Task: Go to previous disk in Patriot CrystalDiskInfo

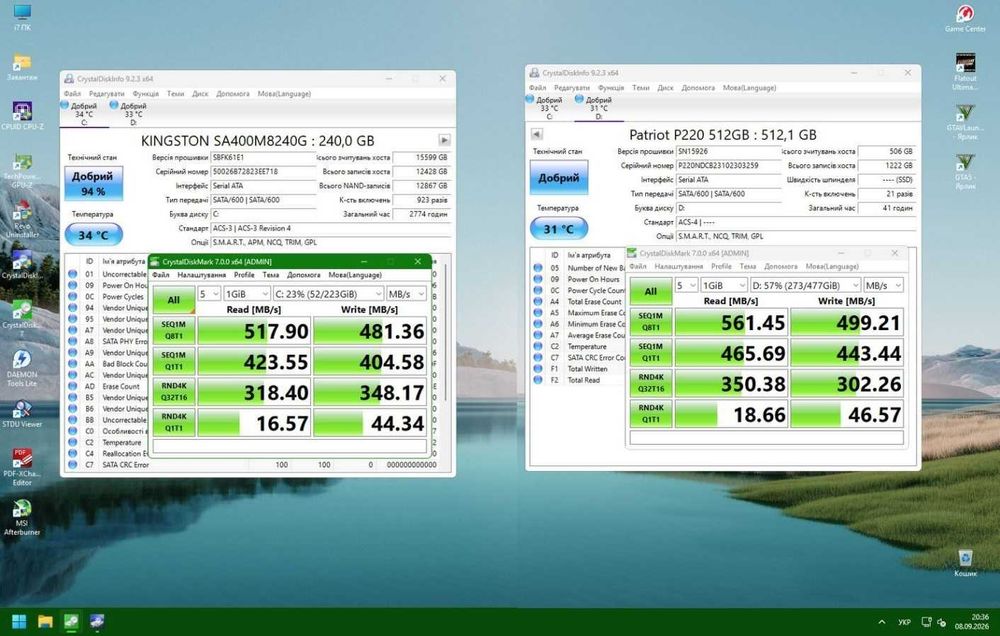Action: pos(536,134)
